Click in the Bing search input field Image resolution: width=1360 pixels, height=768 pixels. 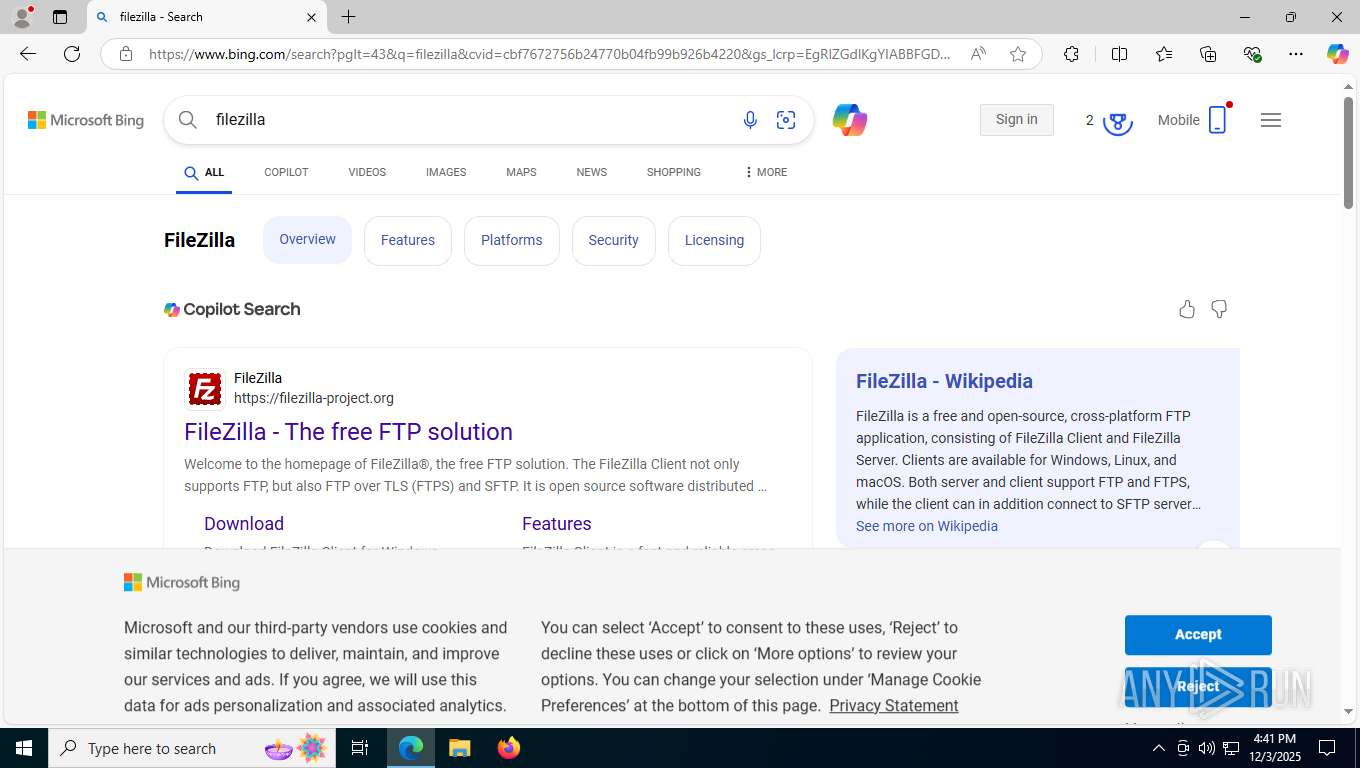(x=470, y=120)
